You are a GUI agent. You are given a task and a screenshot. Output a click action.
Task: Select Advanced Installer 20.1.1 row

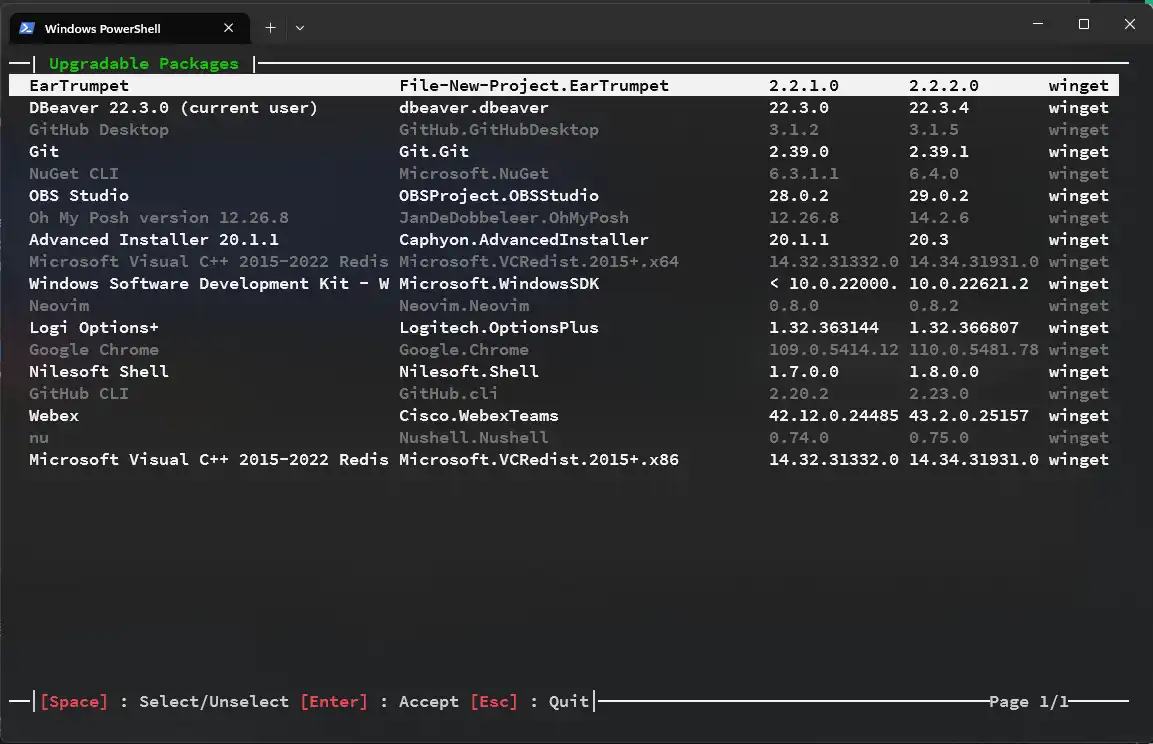564,240
